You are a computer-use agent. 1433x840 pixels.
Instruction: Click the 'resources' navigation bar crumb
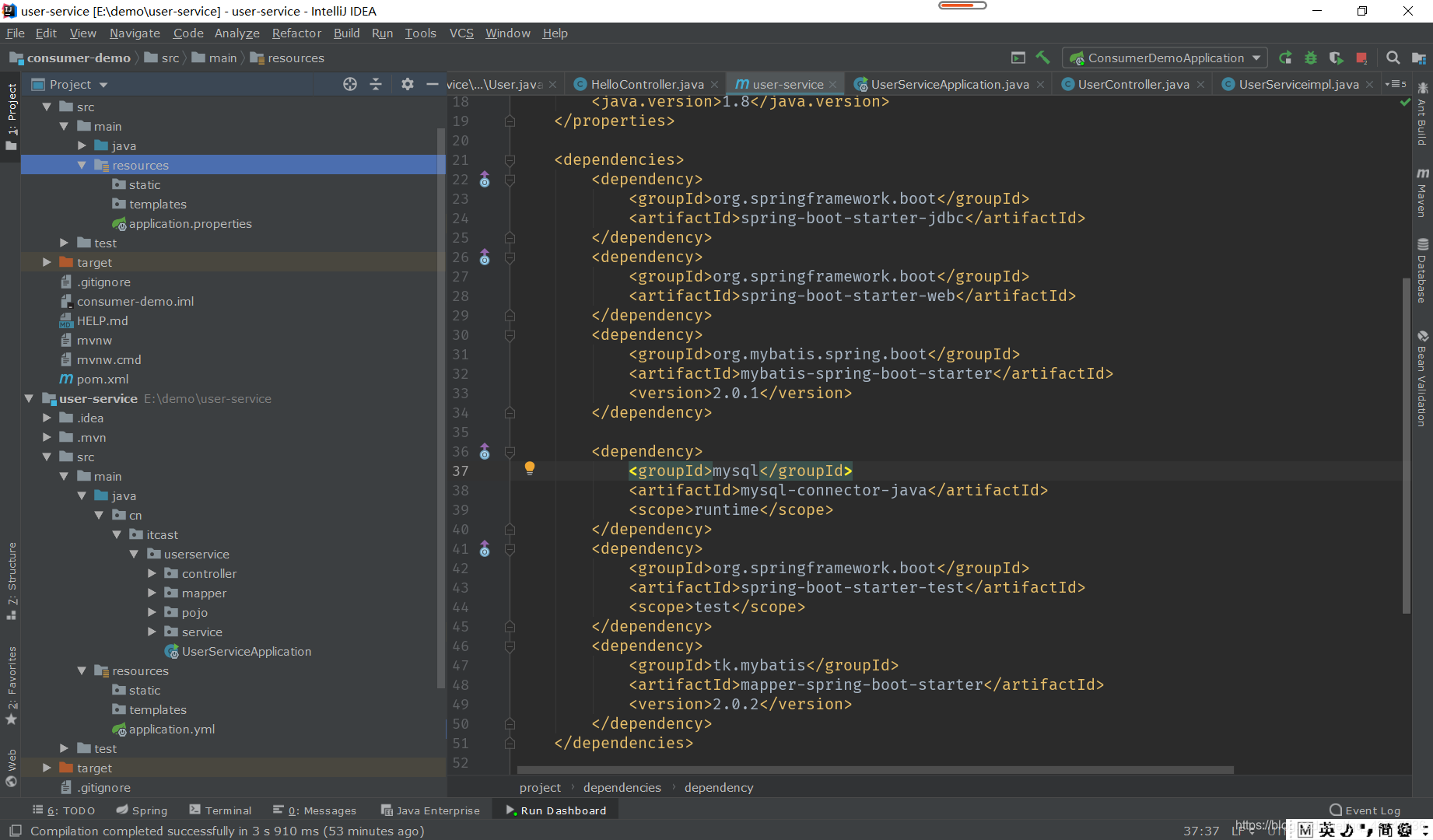287,58
